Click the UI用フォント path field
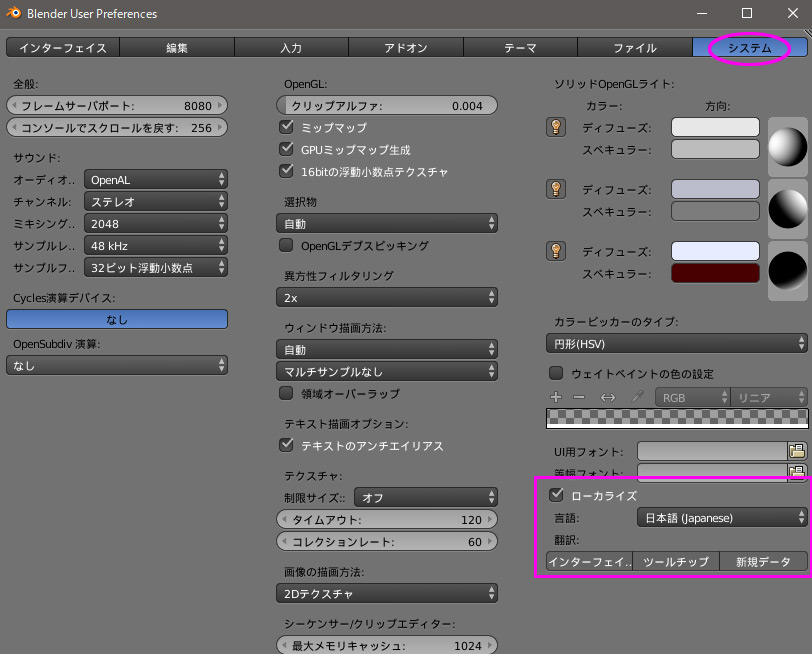The height and width of the screenshot is (654, 812). click(x=713, y=451)
